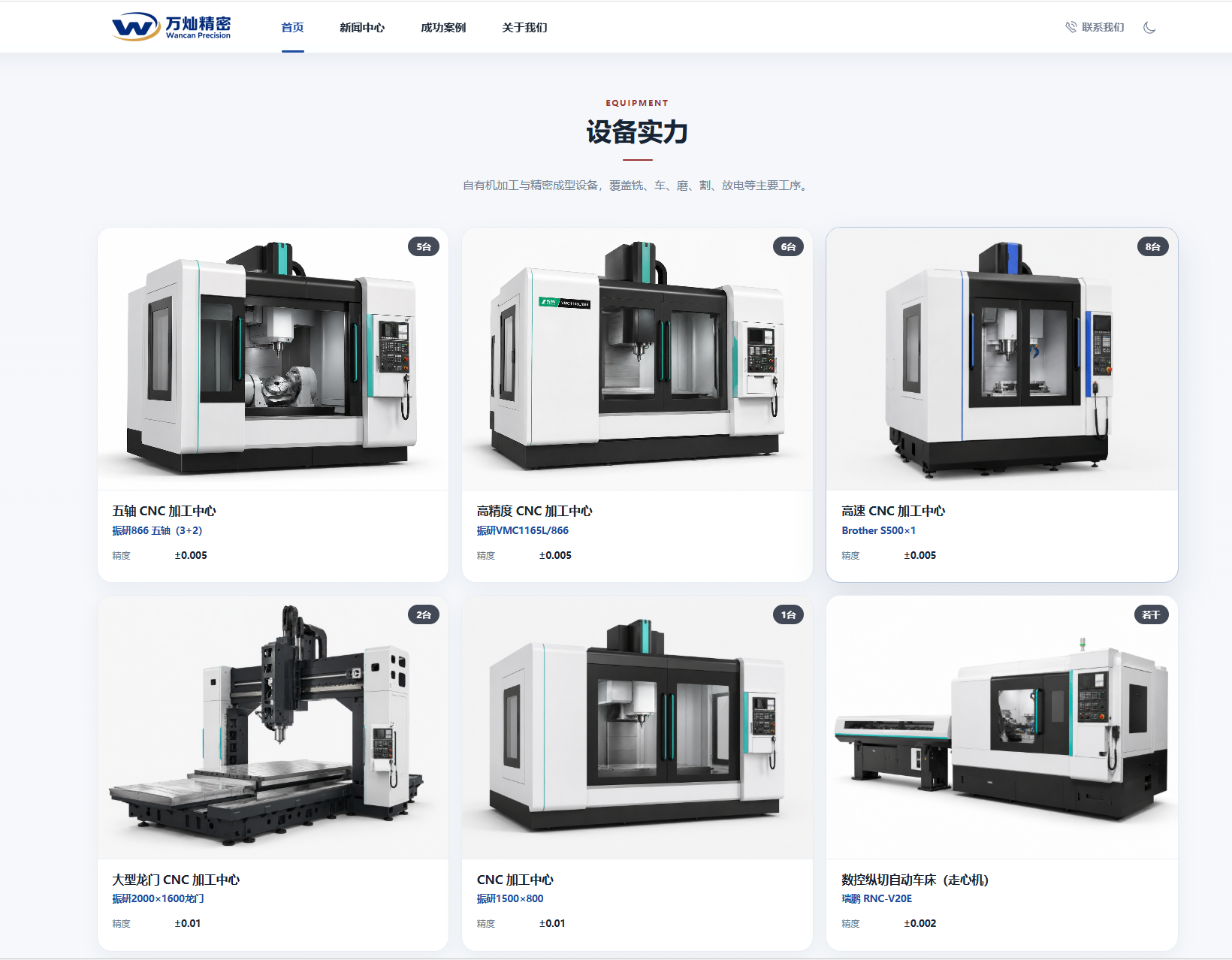
Task: Click the Wancan Precision logo
Action: point(171,27)
